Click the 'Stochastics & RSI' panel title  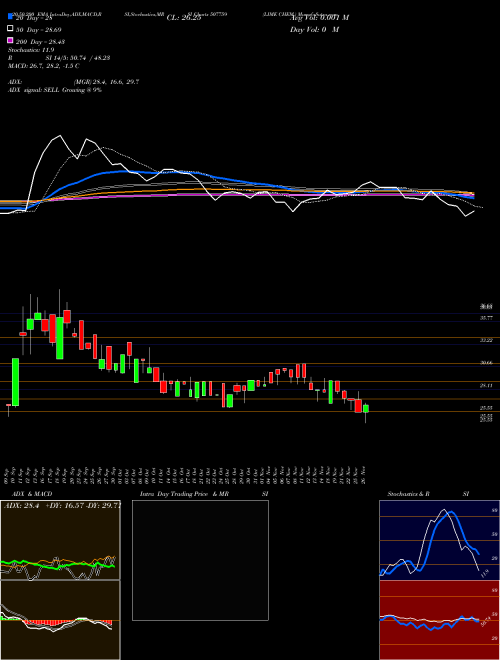click(x=428, y=494)
